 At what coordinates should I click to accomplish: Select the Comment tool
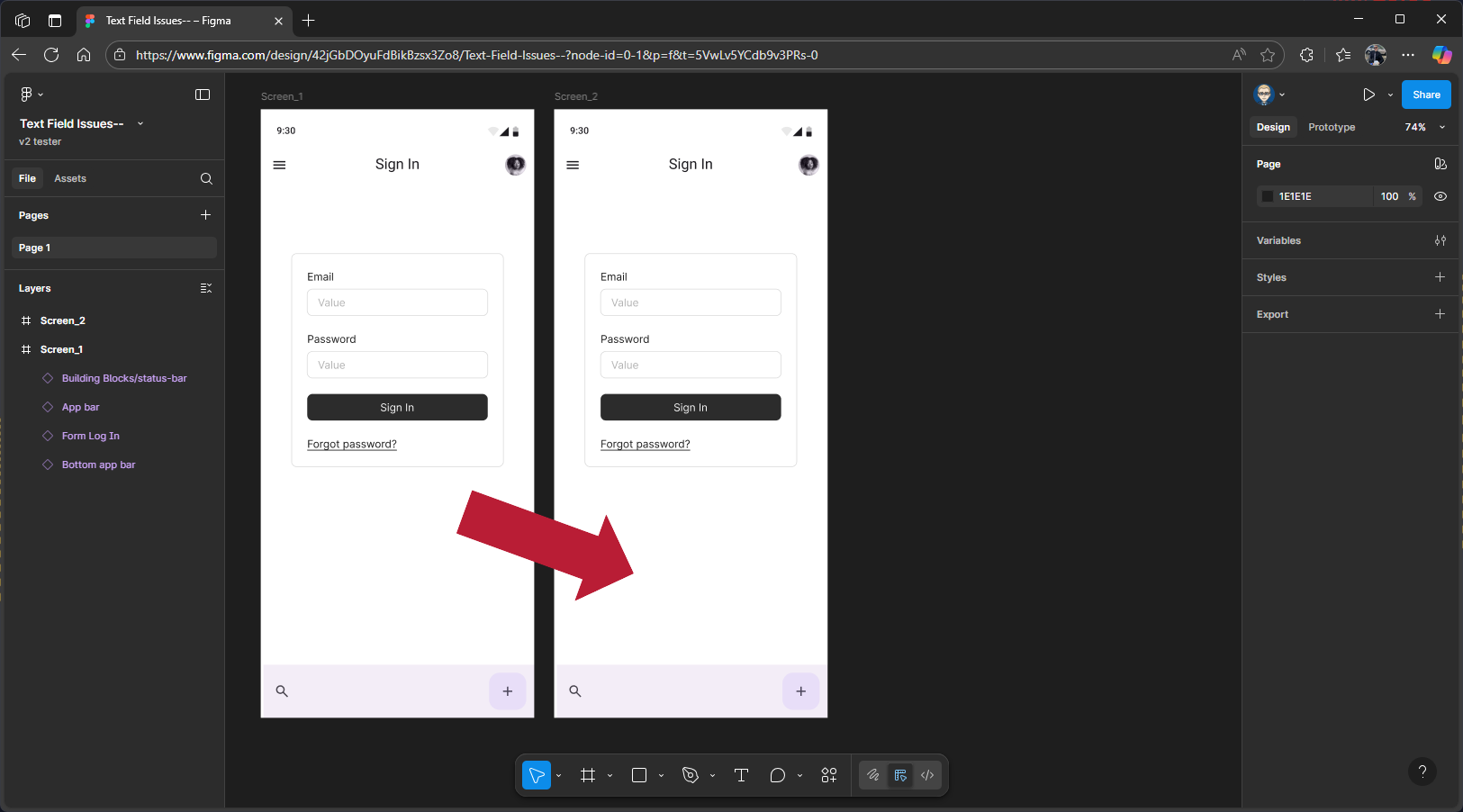pyautogui.click(x=778, y=775)
